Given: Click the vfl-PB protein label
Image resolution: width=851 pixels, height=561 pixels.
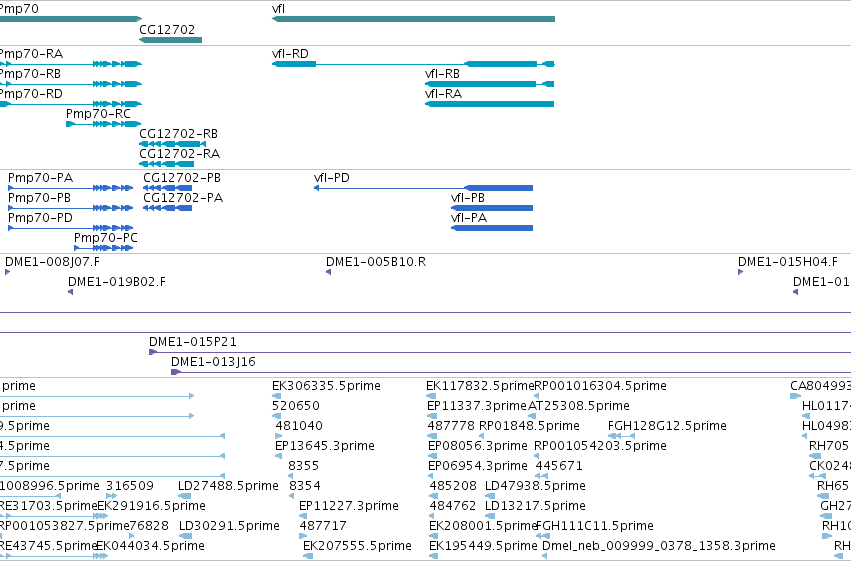Looking at the screenshot, I should click(468, 198).
